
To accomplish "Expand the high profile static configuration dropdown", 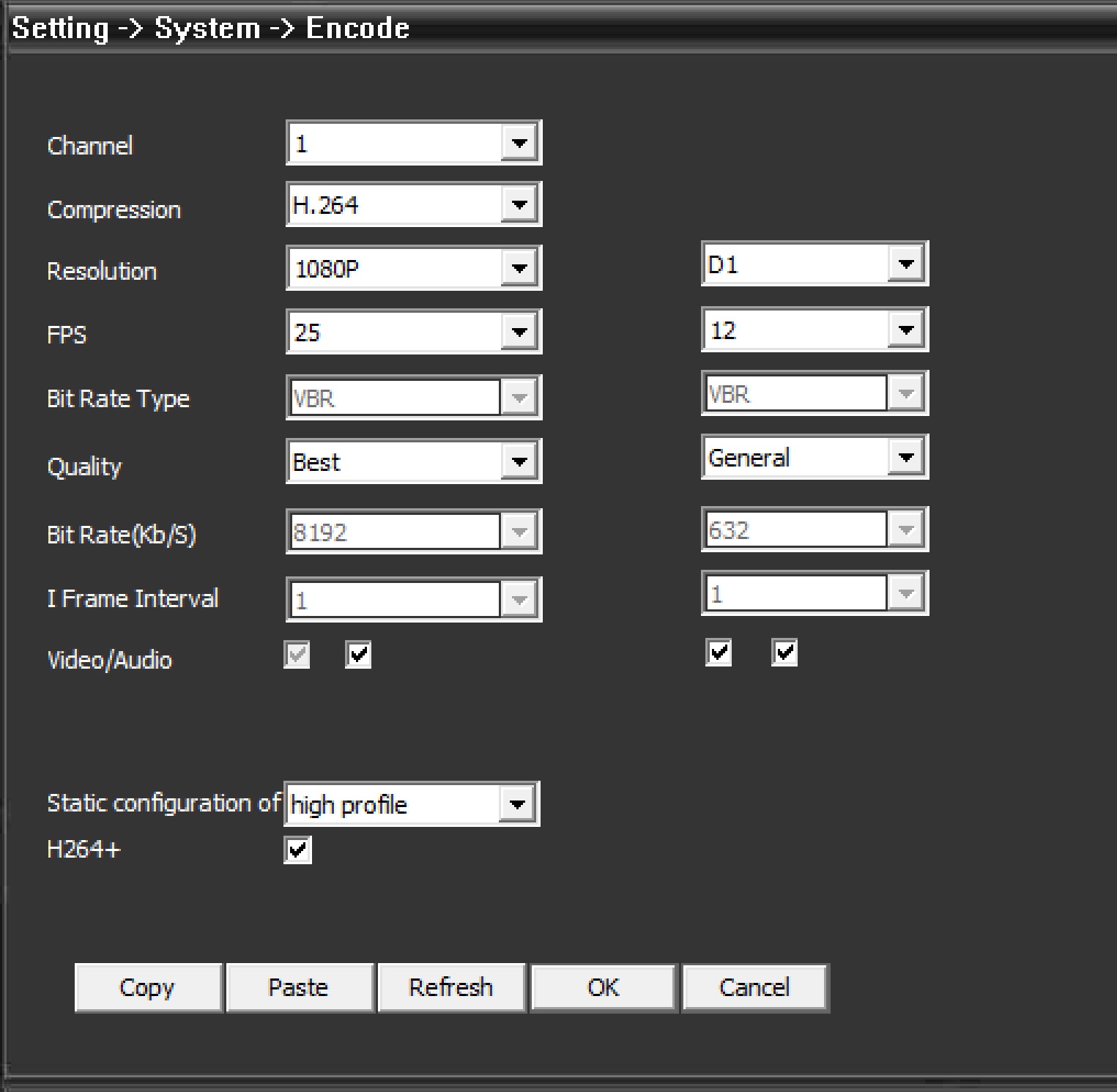I will click(517, 805).
